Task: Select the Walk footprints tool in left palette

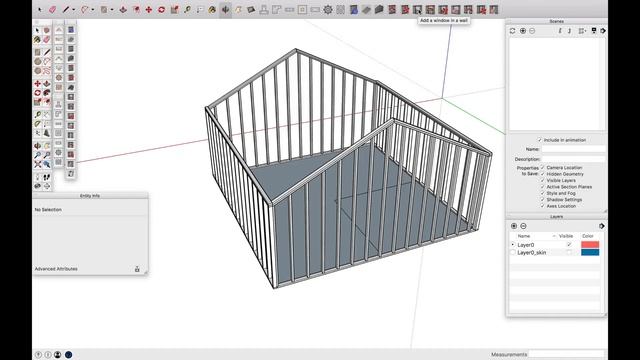Action: tap(47, 177)
